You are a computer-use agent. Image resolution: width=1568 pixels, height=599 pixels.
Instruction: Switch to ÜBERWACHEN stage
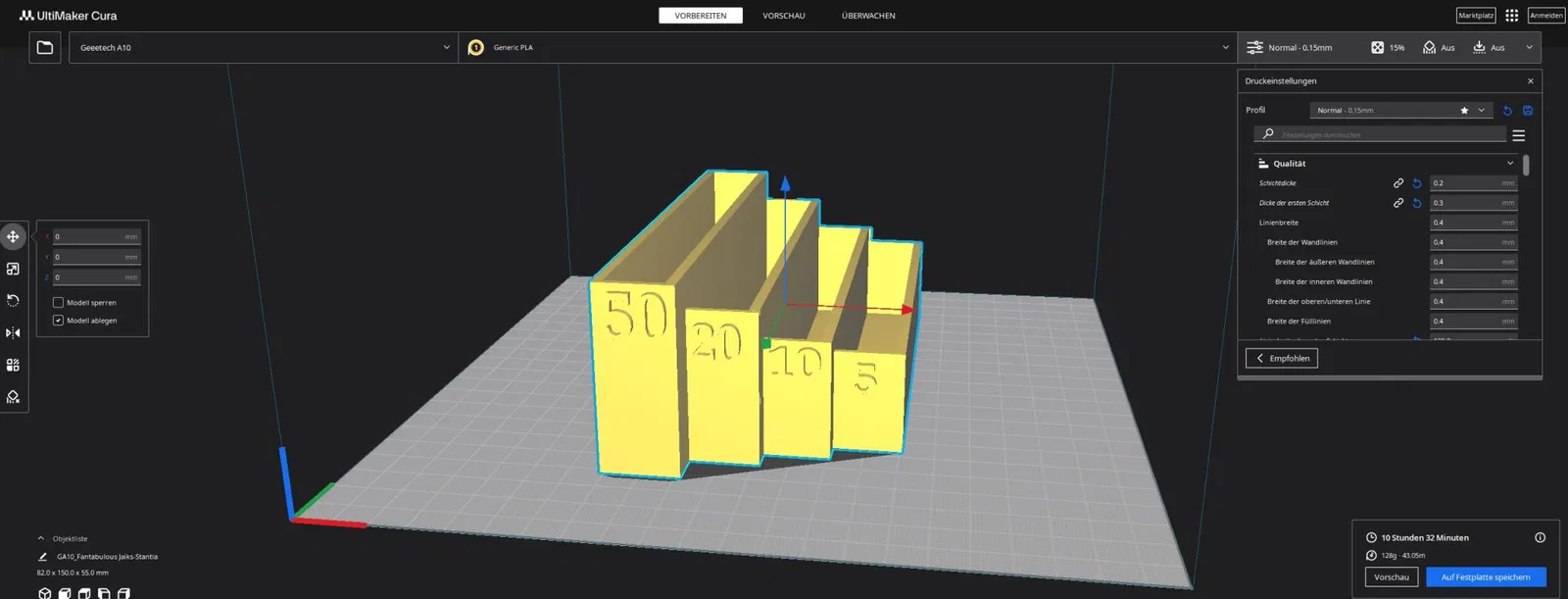868,16
